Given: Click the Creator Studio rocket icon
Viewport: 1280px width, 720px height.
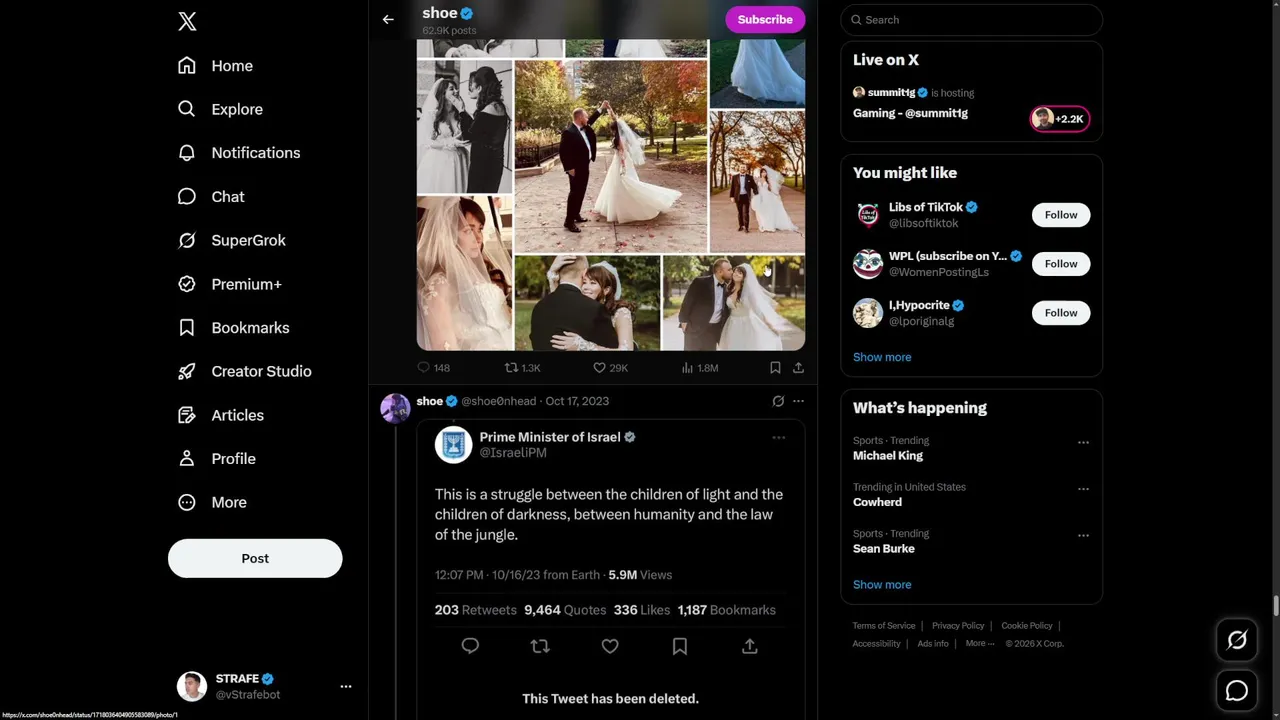Looking at the screenshot, I should (187, 371).
